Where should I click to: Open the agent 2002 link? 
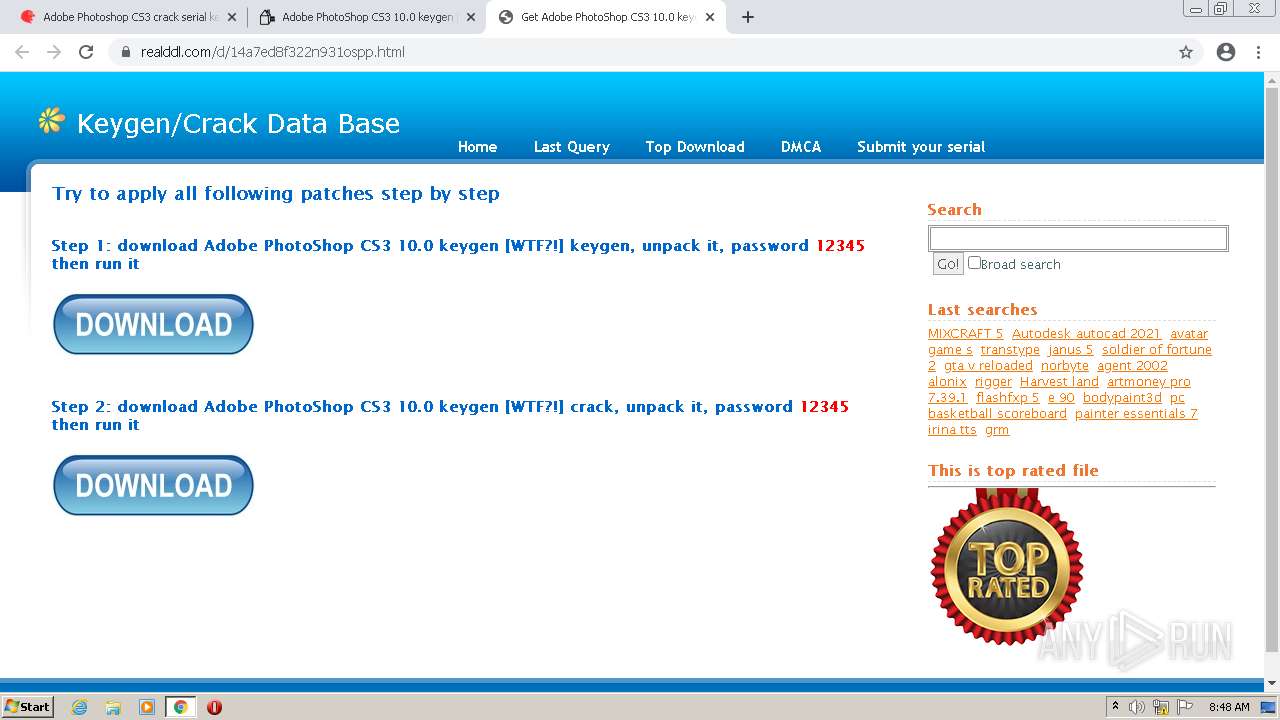pyautogui.click(x=1132, y=366)
